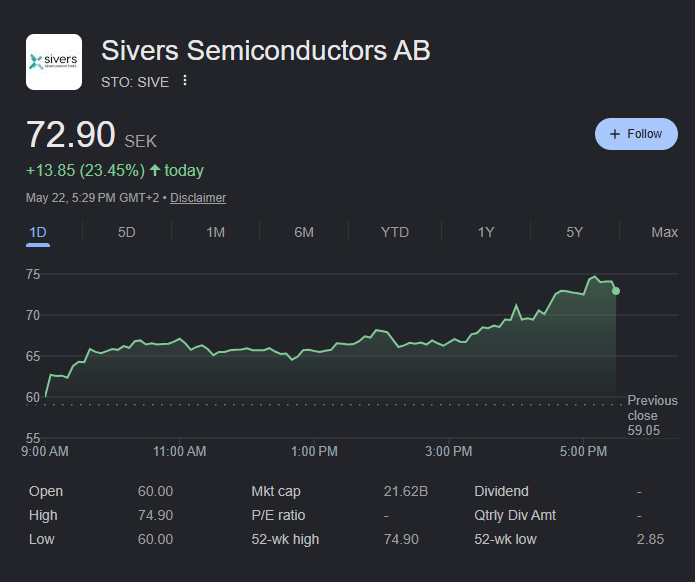Click the 70 y-axis label
695x582 pixels.
(33, 315)
